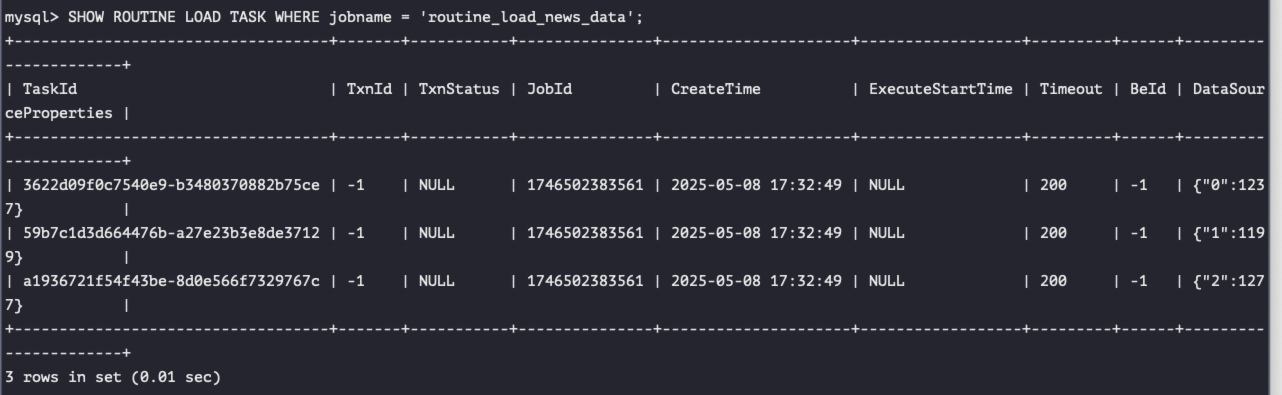Click task ID a1936721f54f43be-8d0e566f7329767c
Screen dimensions: 1282x395
click(x=171, y=282)
